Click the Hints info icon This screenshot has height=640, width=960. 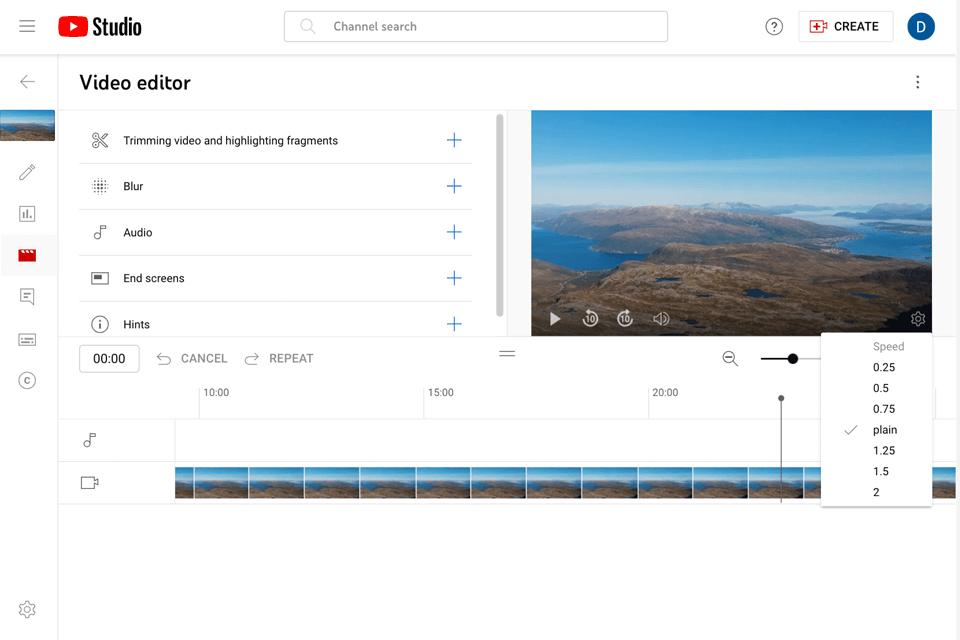[100, 324]
